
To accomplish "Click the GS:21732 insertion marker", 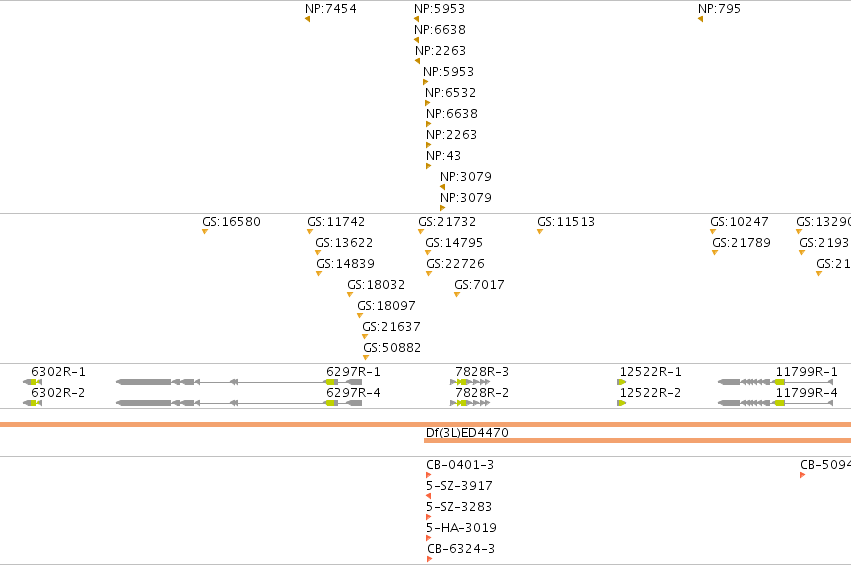I will pos(421,232).
